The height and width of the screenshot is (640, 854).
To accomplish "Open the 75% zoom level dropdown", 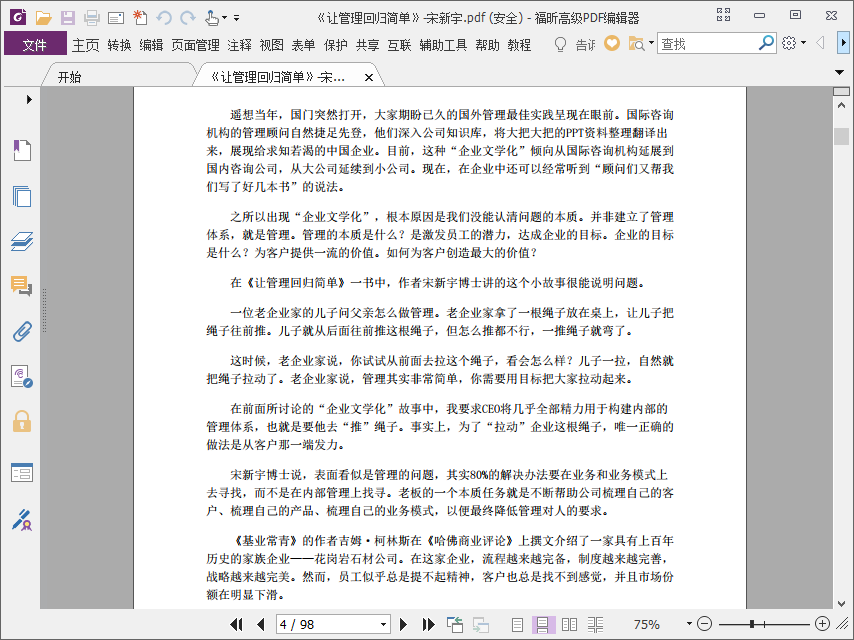I will [688, 624].
